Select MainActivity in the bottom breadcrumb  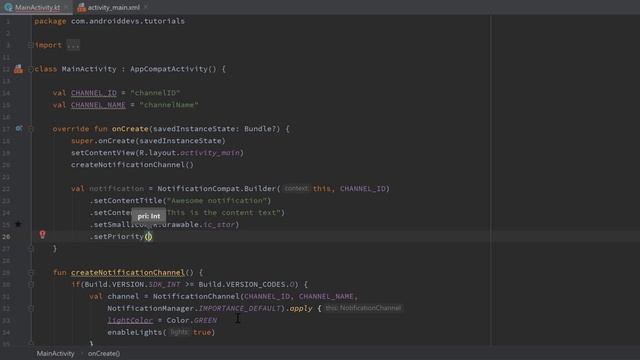[56, 353]
